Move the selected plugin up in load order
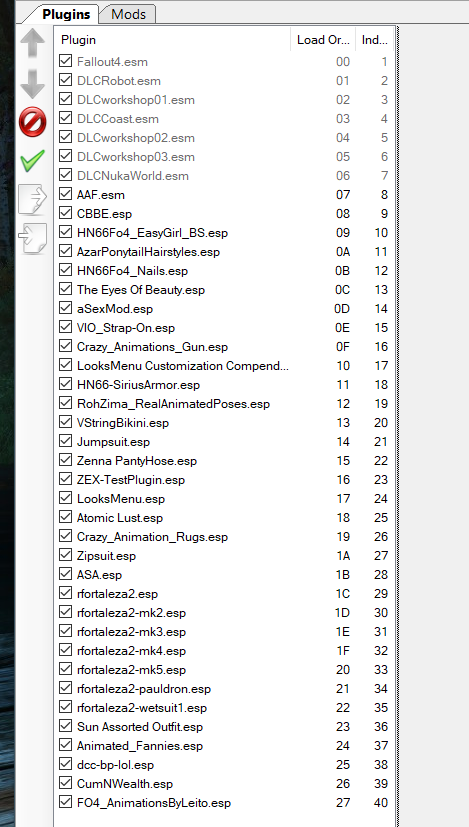Viewport: 469px width, 827px height. tap(33, 43)
